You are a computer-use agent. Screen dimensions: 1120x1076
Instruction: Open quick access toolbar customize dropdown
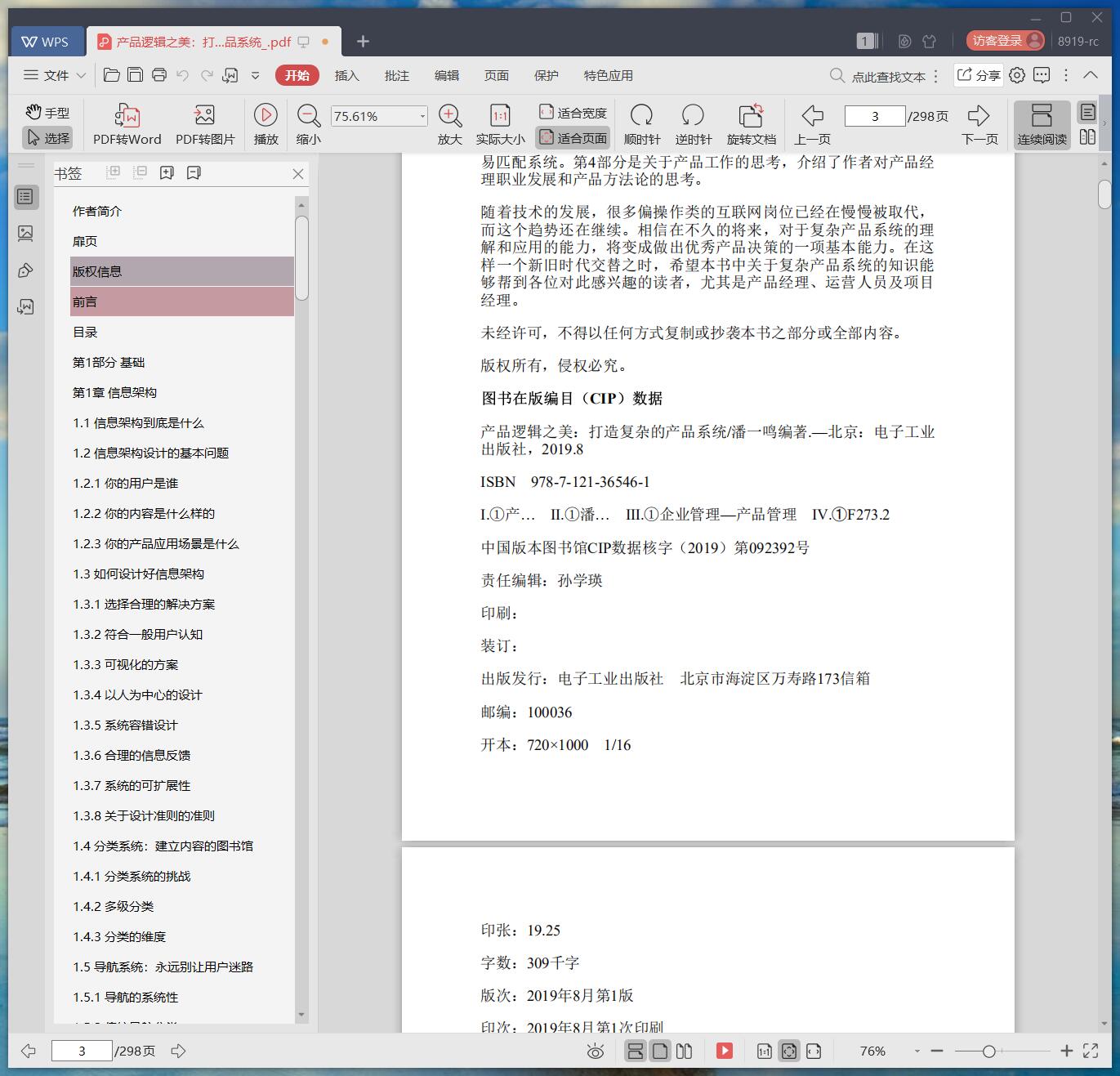pyautogui.click(x=255, y=75)
